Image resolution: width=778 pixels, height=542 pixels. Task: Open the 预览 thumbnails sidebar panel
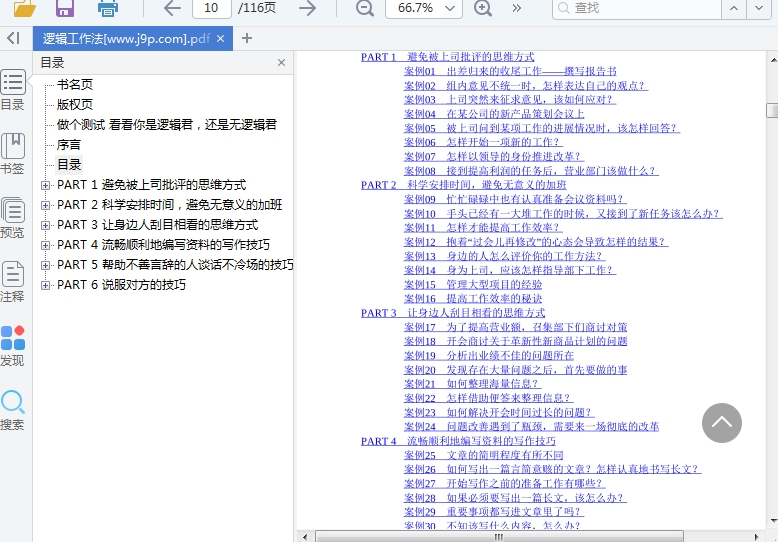(13, 218)
